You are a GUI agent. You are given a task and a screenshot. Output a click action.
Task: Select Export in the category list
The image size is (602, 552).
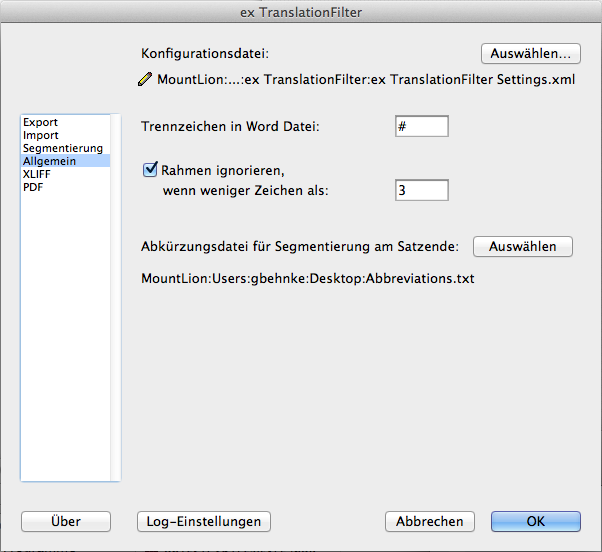(x=65, y=122)
